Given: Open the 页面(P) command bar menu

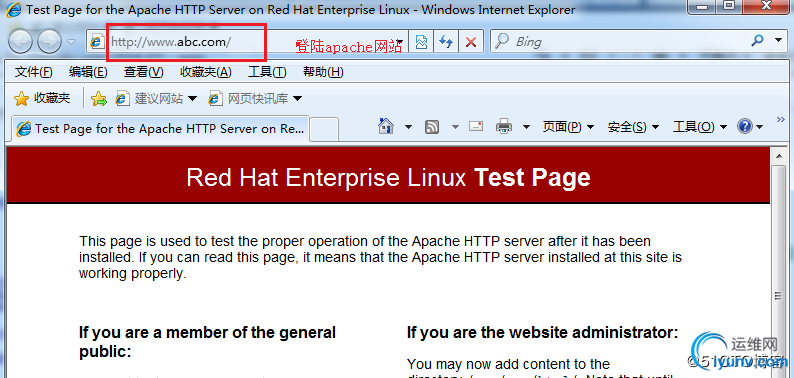Looking at the screenshot, I should pyautogui.click(x=568, y=127).
